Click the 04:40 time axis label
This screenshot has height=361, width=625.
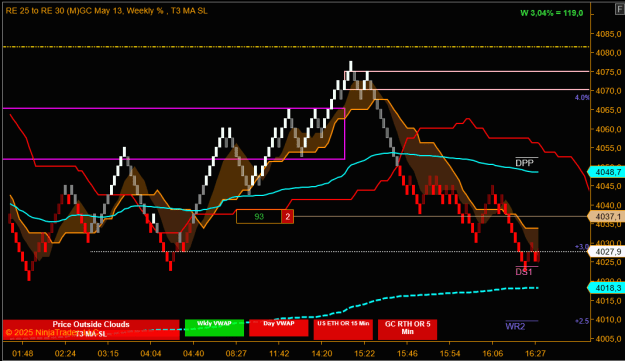[193, 353]
